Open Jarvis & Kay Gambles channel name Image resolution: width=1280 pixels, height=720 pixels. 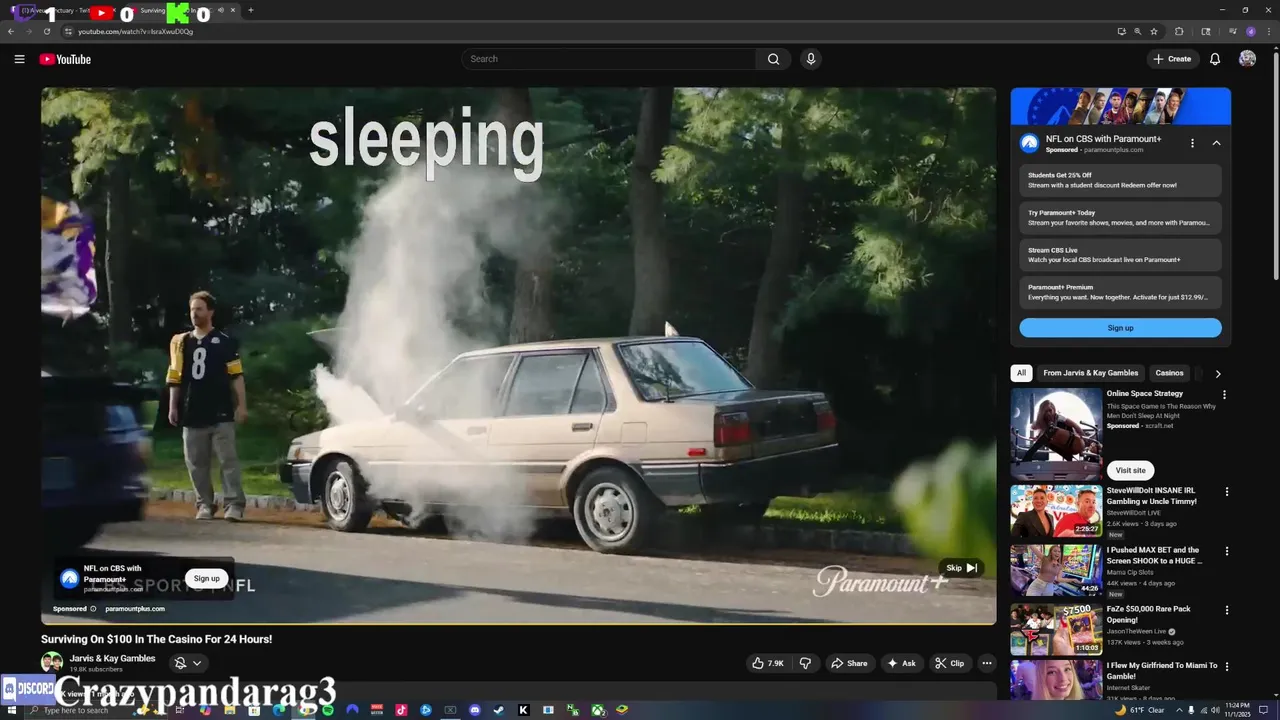click(112, 658)
